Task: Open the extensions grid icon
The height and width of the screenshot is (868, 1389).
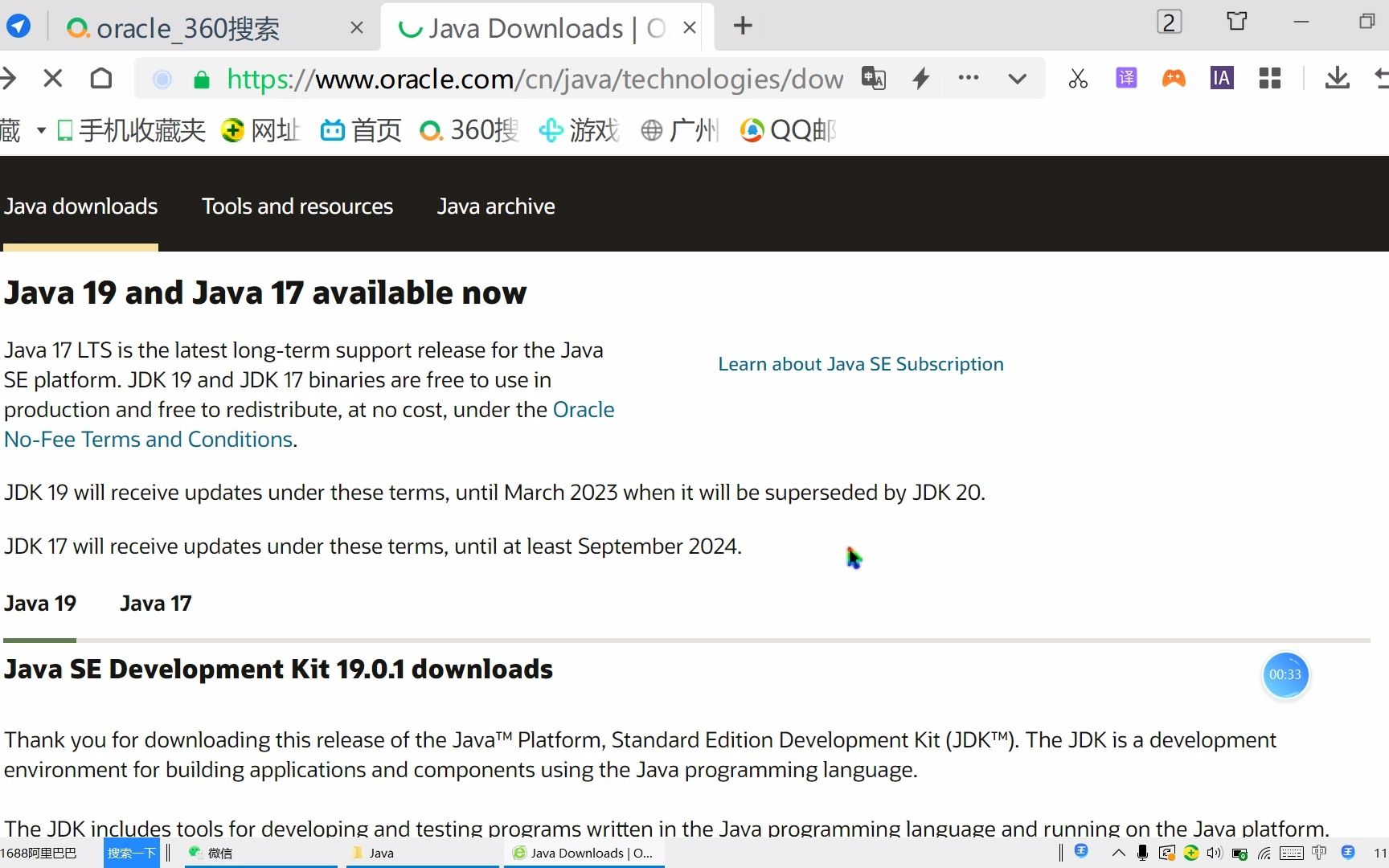Action: (1270, 78)
